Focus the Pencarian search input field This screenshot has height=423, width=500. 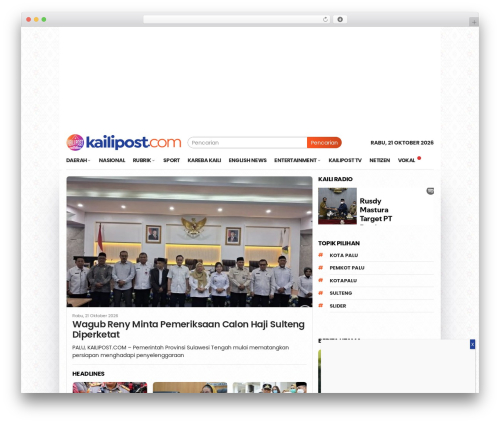click(x=247, y=143)
